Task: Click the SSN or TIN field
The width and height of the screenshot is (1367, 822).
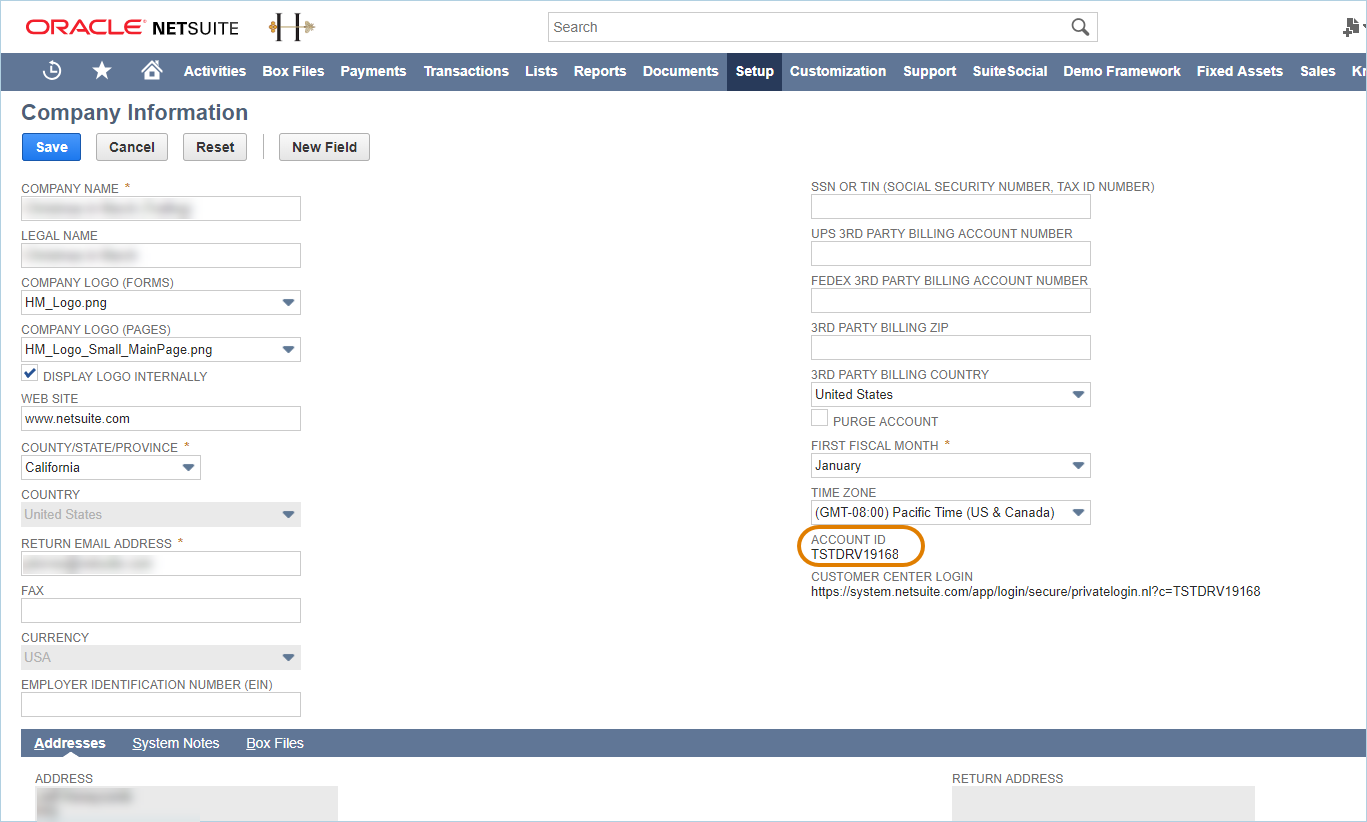Action: pos(951,206)
